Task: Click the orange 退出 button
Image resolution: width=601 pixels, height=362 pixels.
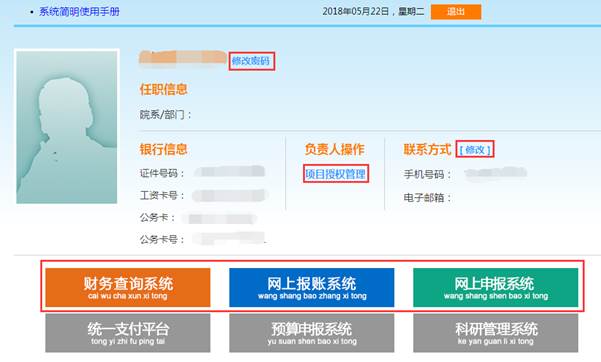Action: point(456,12)
